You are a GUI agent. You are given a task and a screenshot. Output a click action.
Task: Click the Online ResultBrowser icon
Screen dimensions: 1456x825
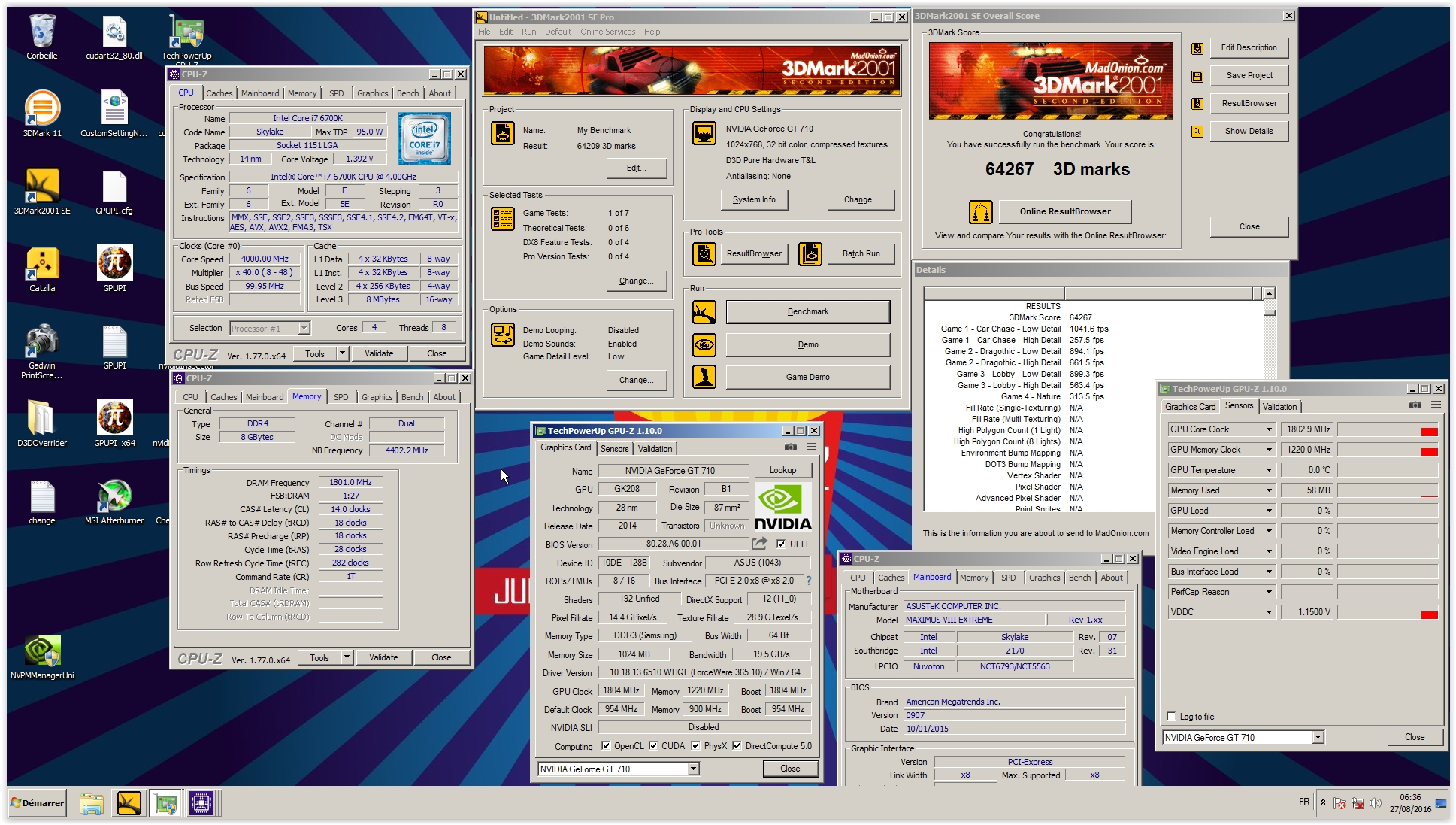[980, 212]
